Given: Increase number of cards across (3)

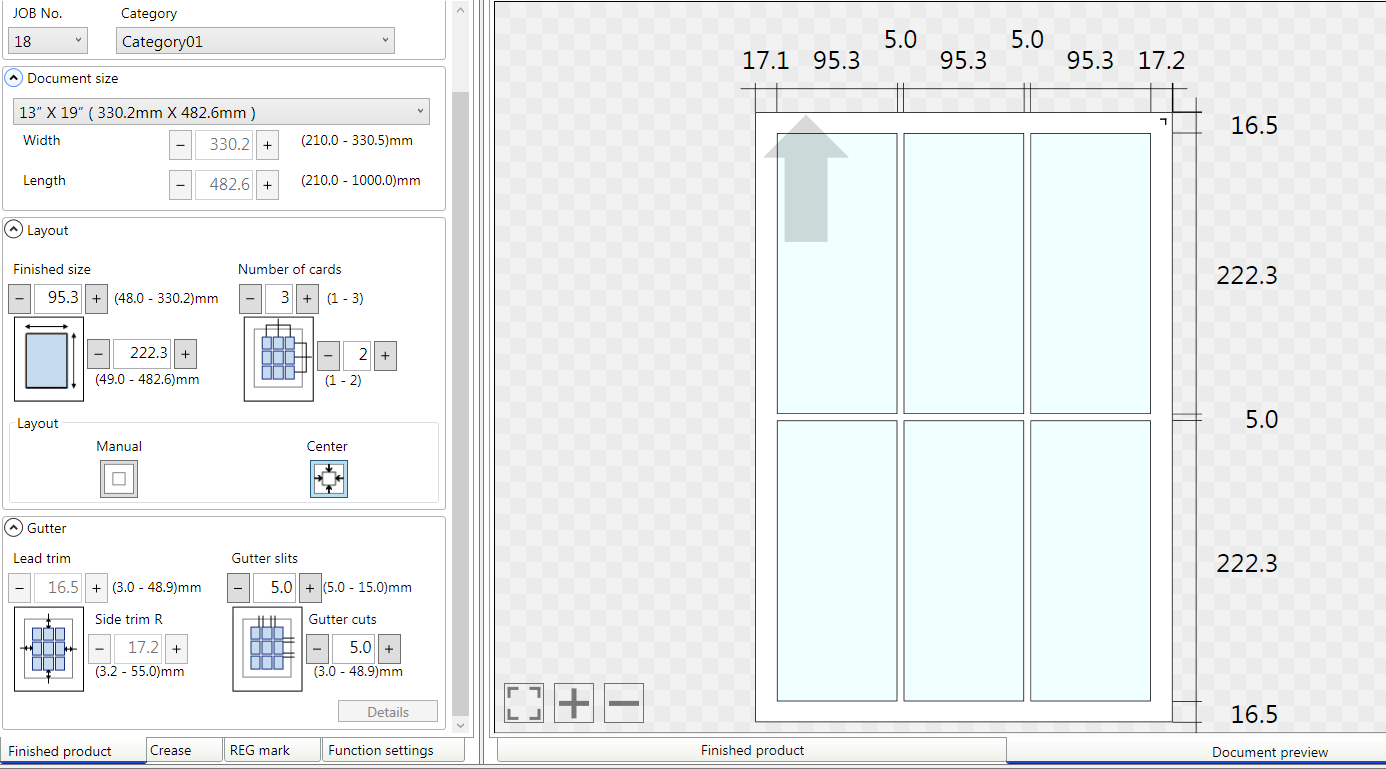Looking at the screenshot, I should [x=307, y=298].
